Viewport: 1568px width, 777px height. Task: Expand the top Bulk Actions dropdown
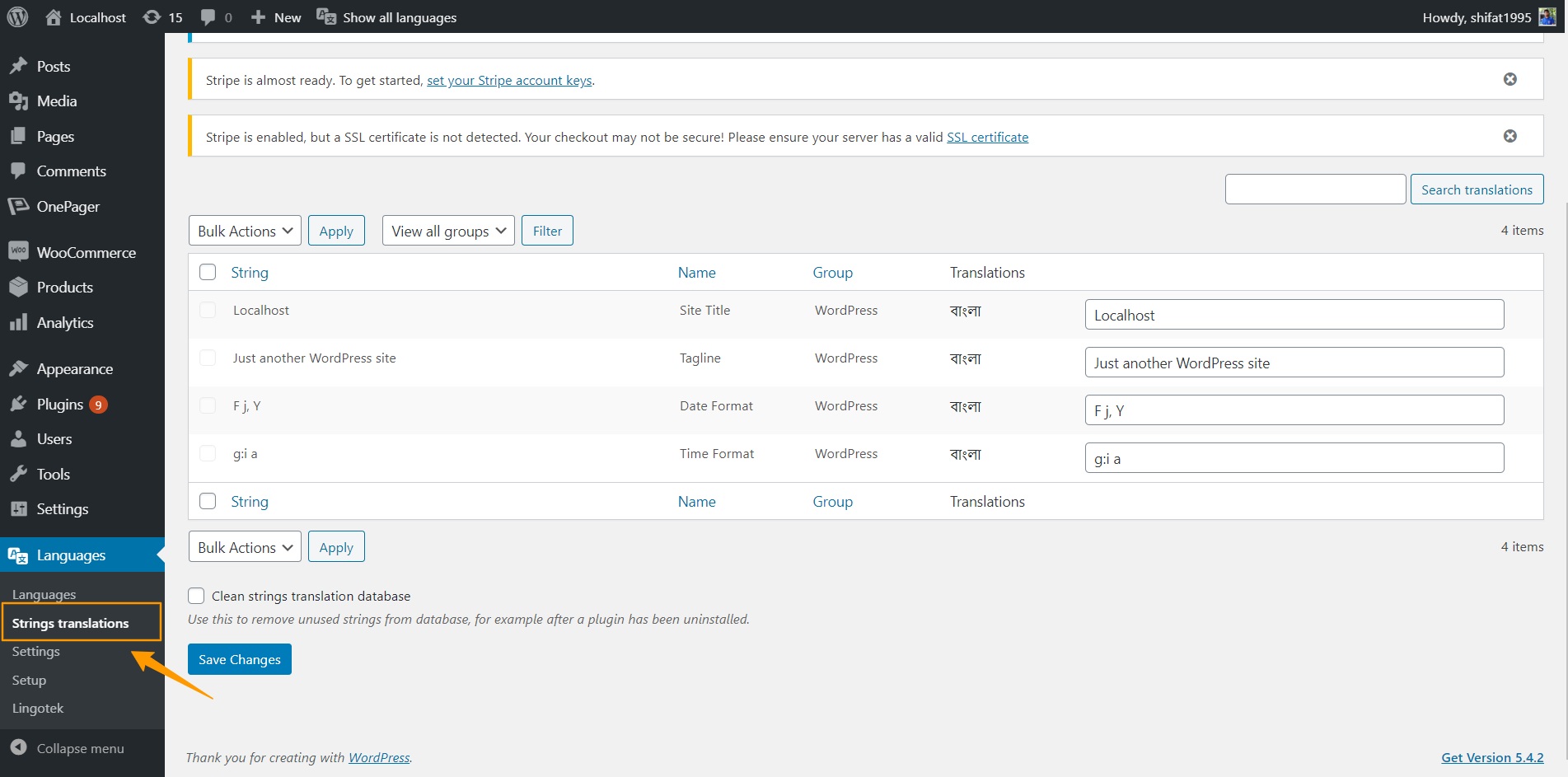[245, 231]
